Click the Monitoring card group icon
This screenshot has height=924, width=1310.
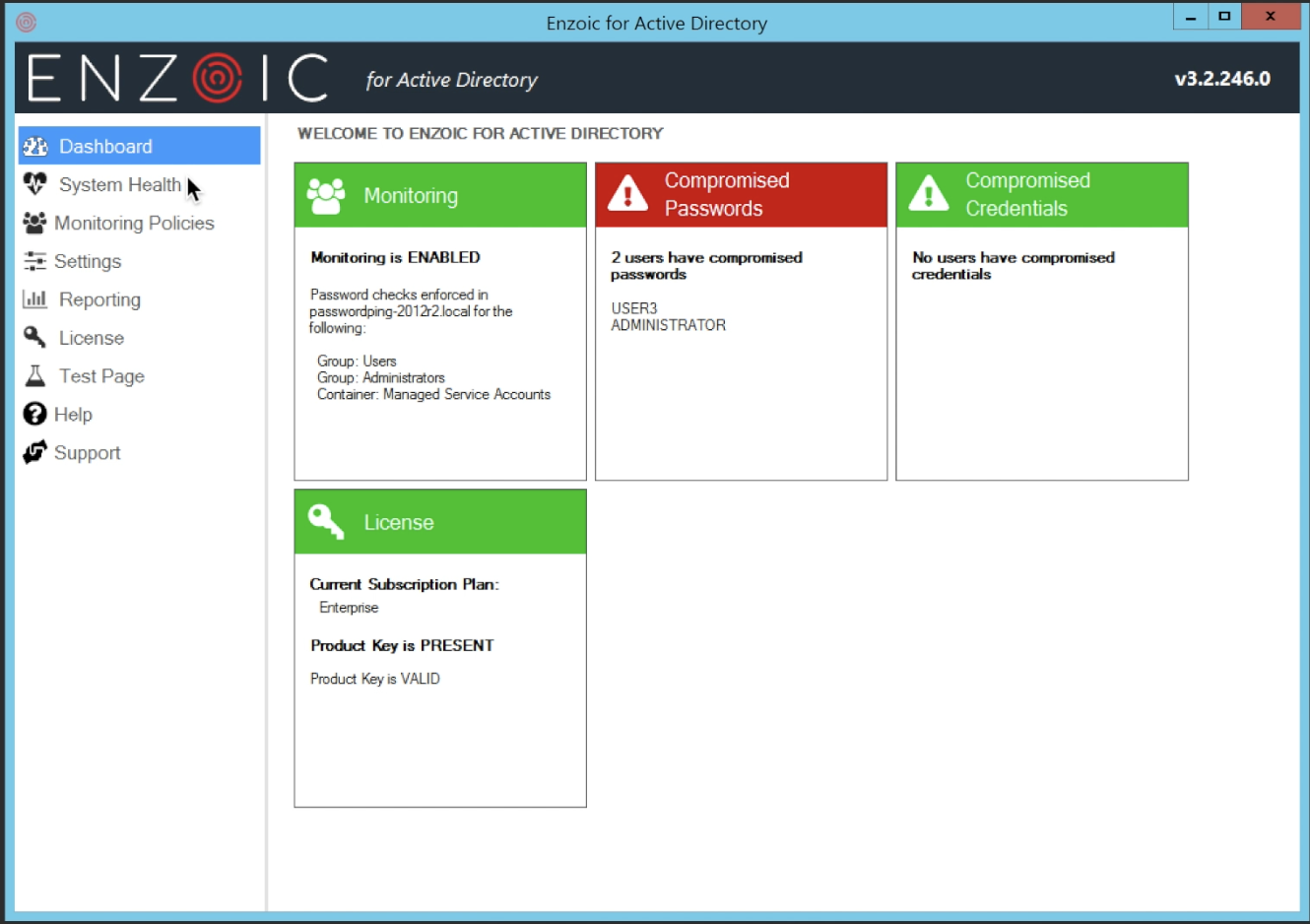(327, 194)
